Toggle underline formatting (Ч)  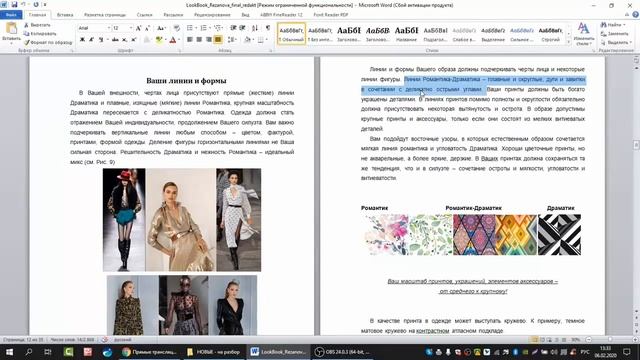click(100, 40)
